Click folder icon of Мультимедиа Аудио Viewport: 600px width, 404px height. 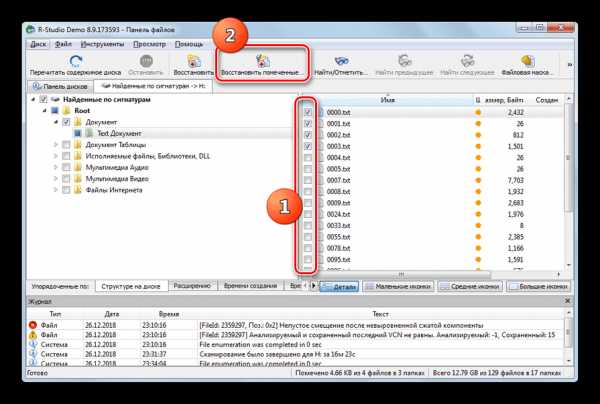pyautogui.click(x=78, y=167)
